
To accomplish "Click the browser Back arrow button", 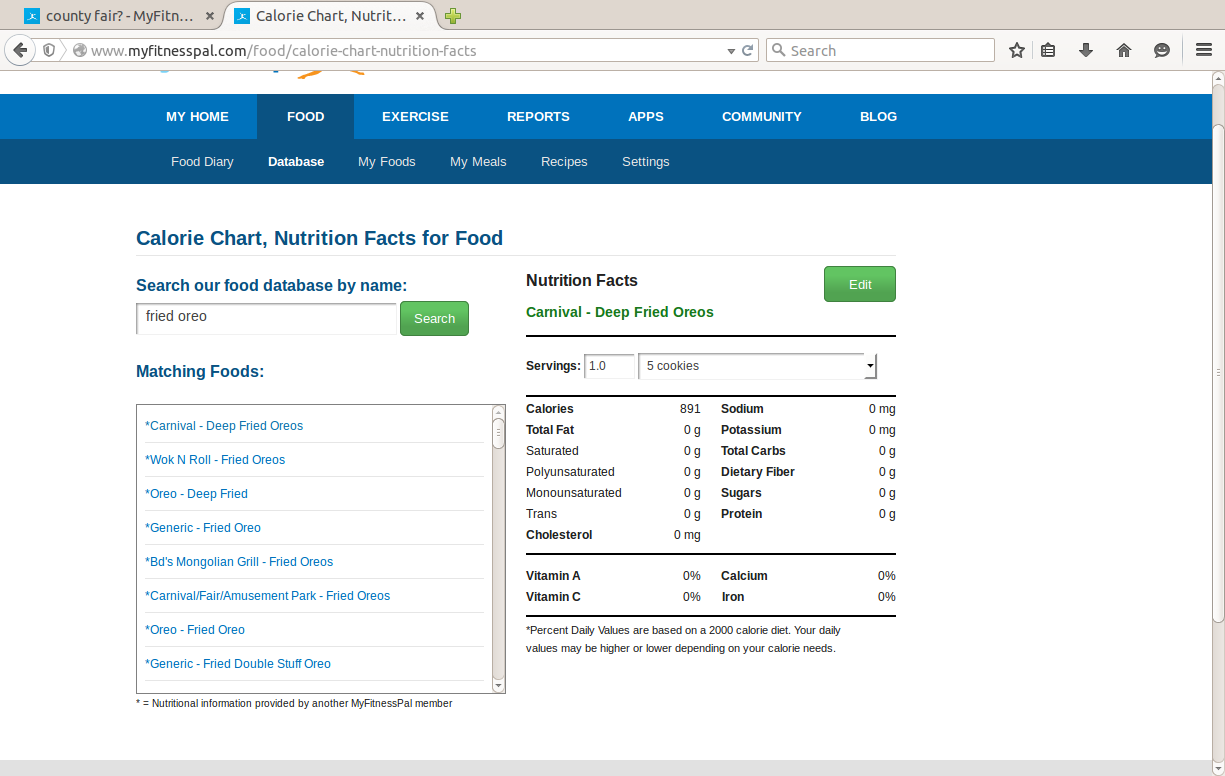I will [20, 50].
